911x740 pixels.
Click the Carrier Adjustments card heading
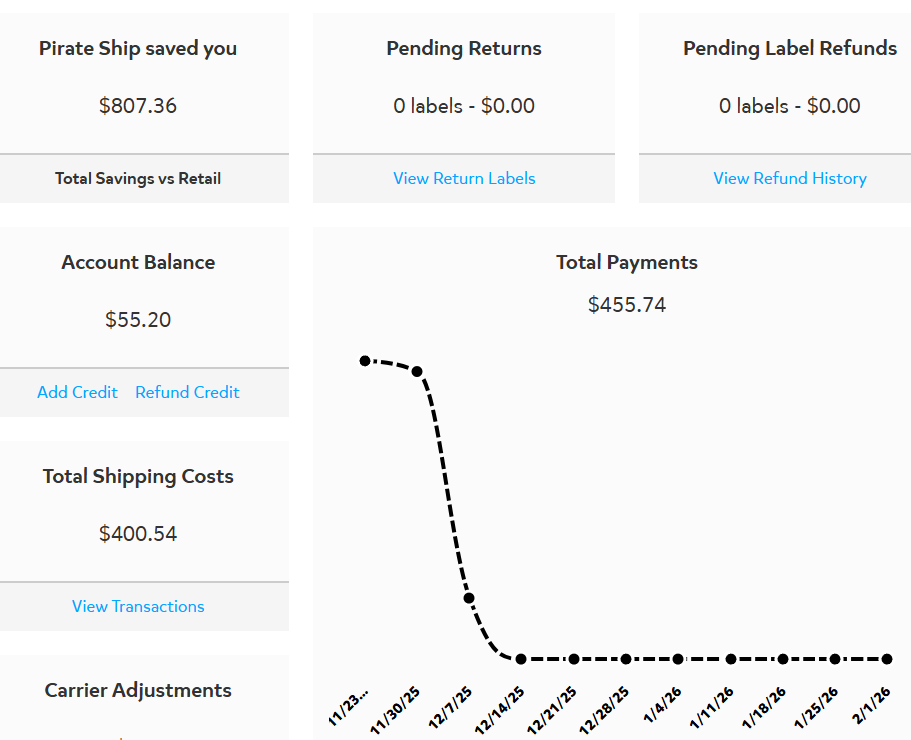pos(138,691)
